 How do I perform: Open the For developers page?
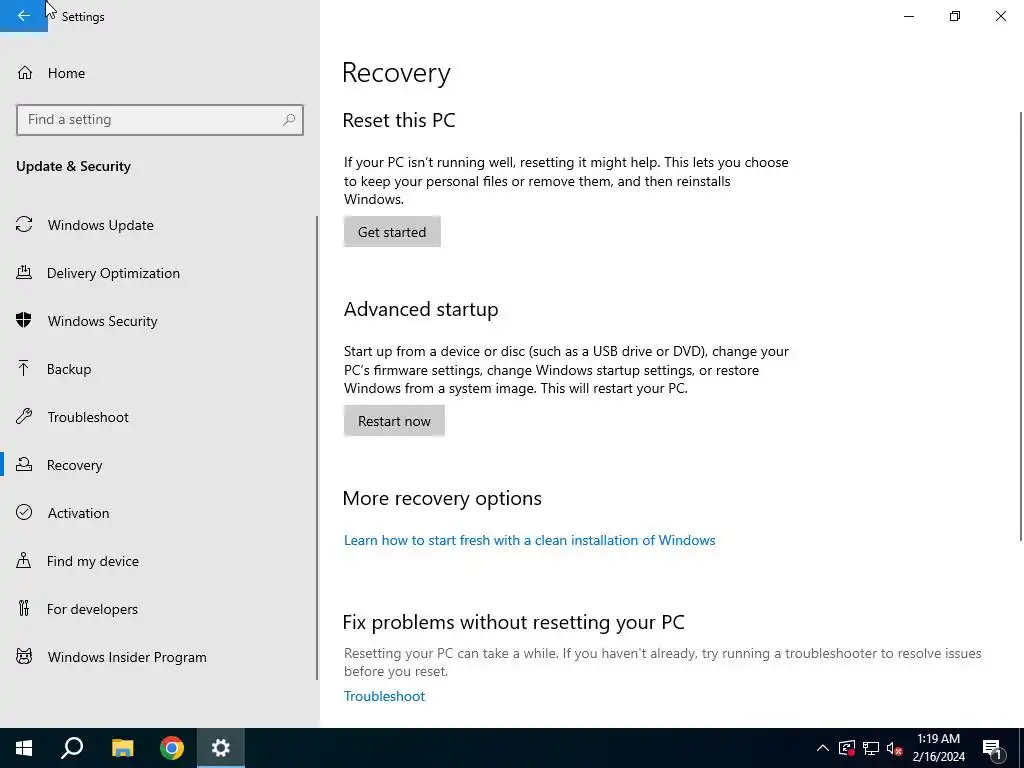92,609
